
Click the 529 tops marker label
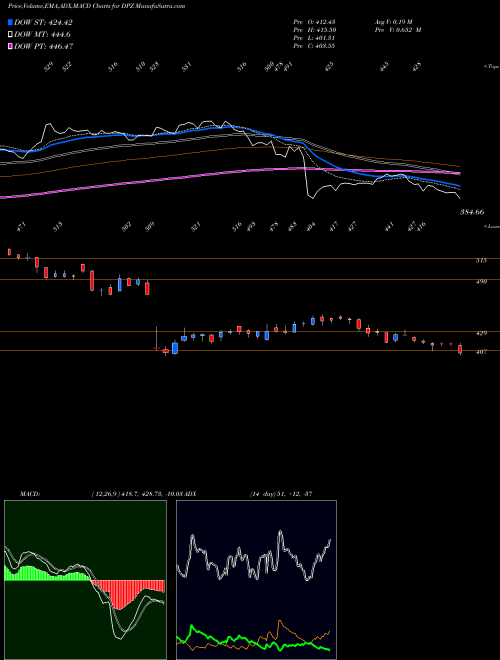(x=49, y=66)
